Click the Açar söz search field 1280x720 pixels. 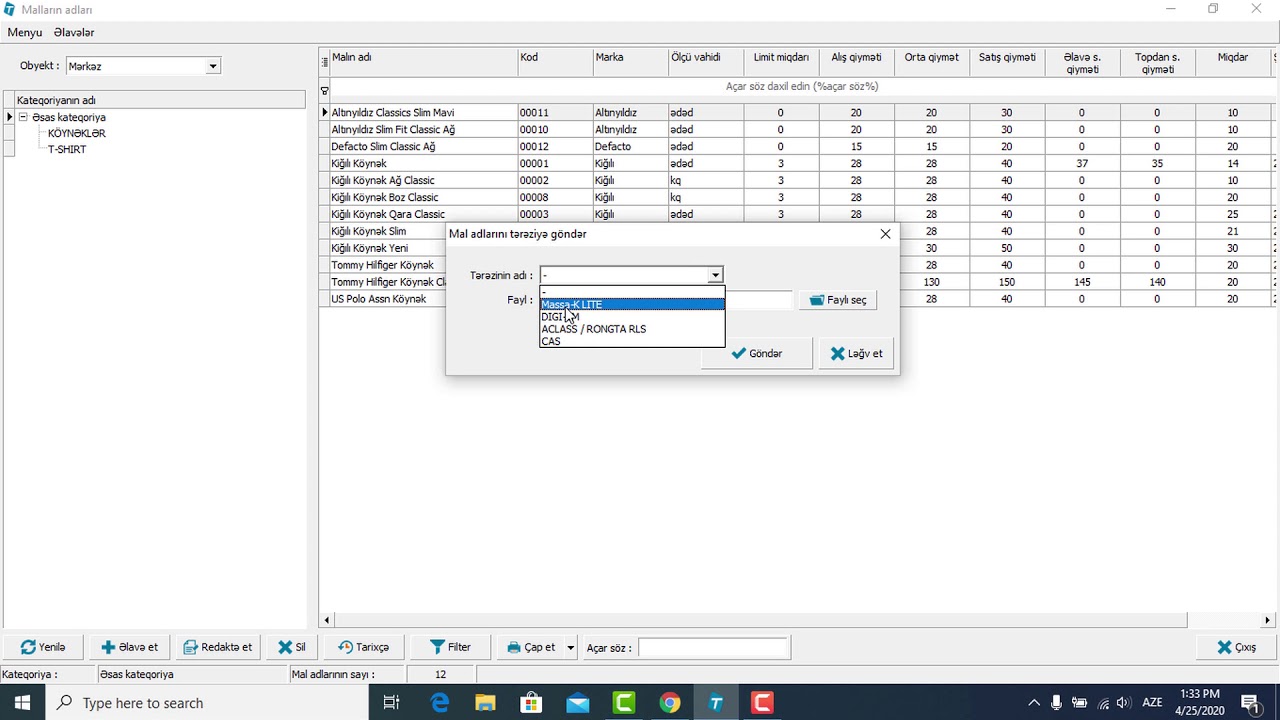[x=714, y=648]
